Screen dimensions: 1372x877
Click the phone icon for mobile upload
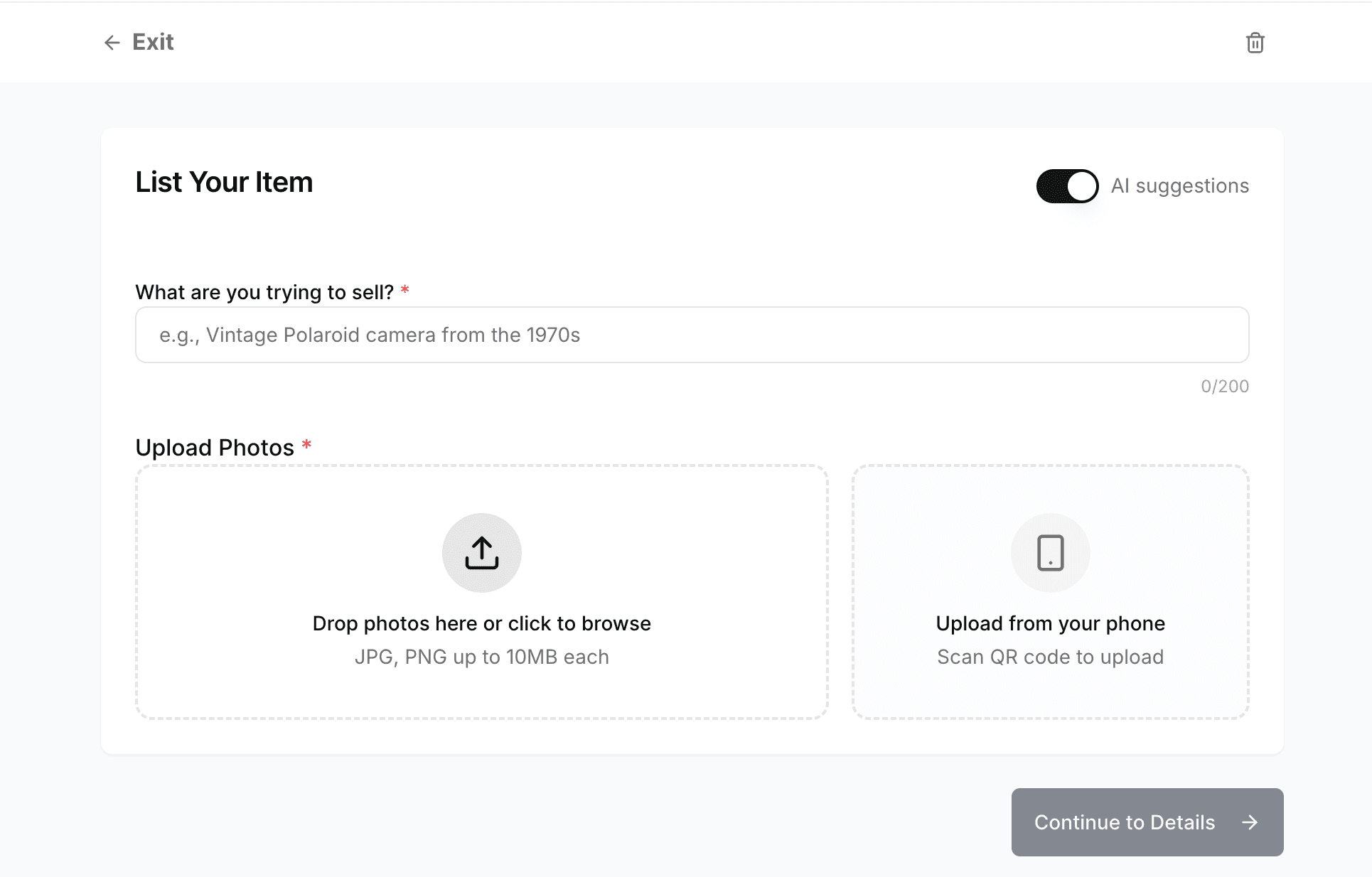[x=1050, y=553]
